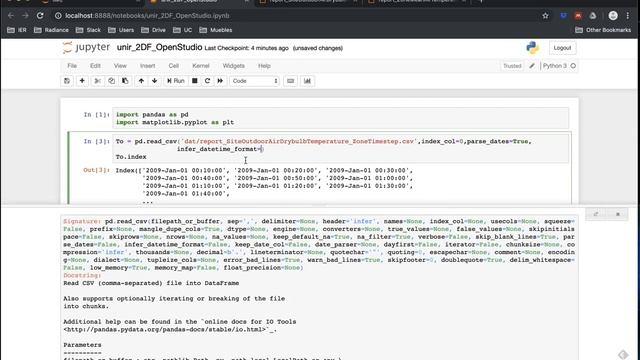The height and width of the screenshot is (360, 640).
Task: Reload the browser page
Action: 40,16
